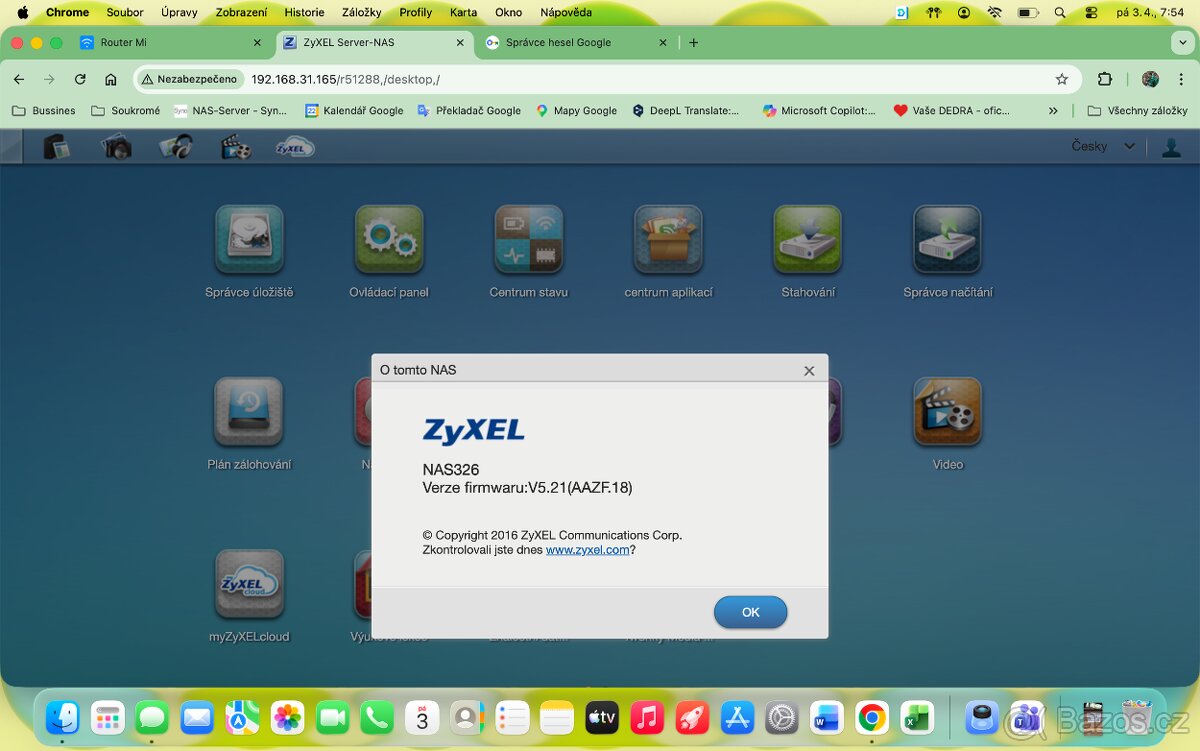Viewport: 1200px width, 751px height.
Task: Open Spotlight search in the menu bar
Action: coord(1060,13)
